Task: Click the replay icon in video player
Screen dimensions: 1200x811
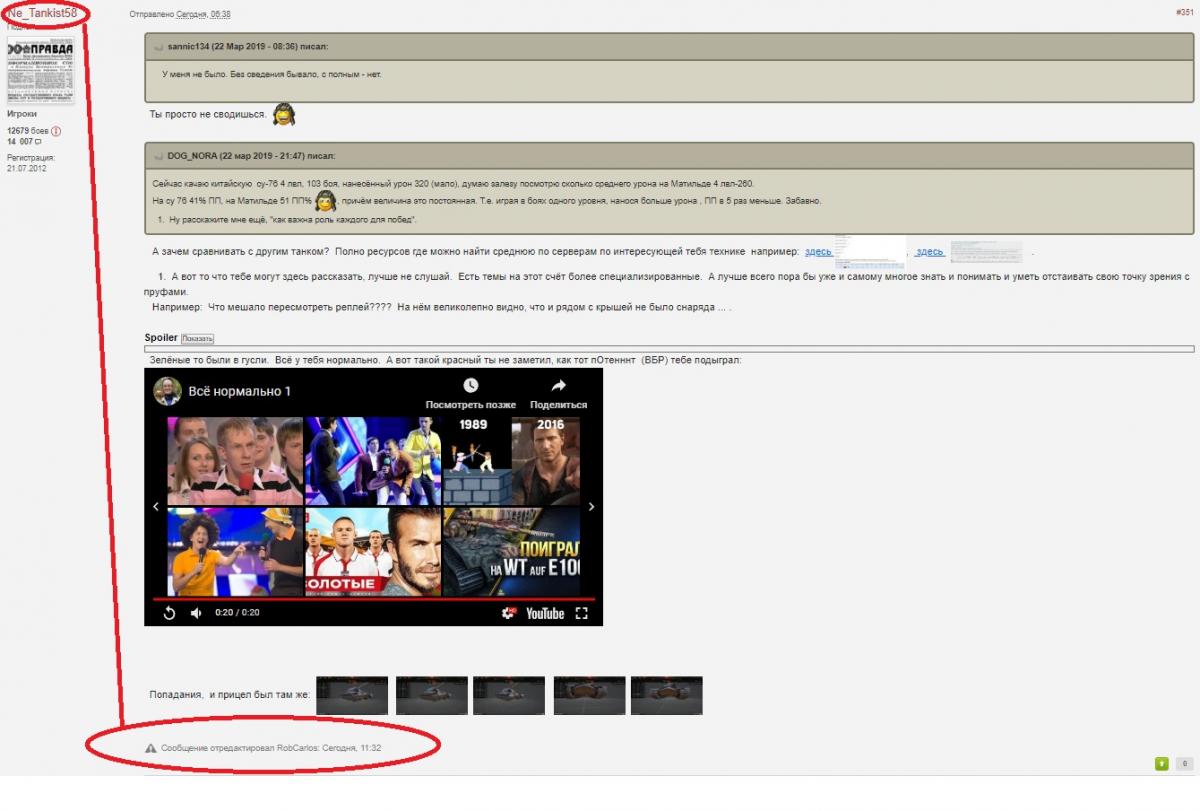Action: point(169,613)
